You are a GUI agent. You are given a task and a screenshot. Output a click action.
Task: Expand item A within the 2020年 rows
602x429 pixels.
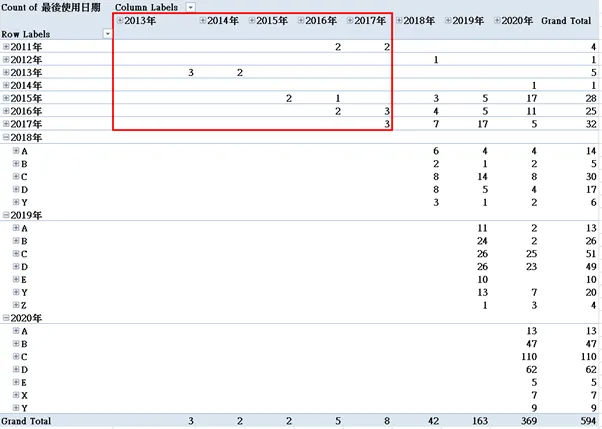[x=16, y=331]
